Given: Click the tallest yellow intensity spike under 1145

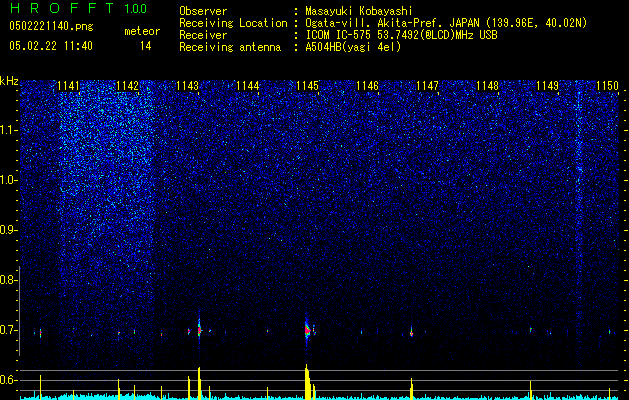Looking at the screenshot, I should point(307,382).
